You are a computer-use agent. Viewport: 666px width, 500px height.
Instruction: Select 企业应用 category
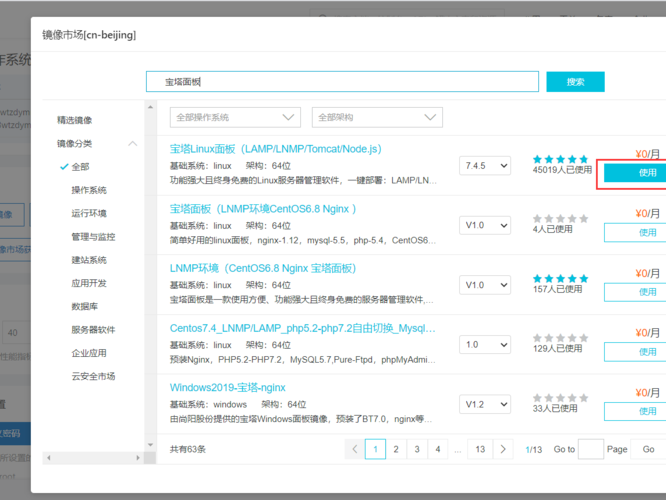pyautogui.click(x=89, y=353)
